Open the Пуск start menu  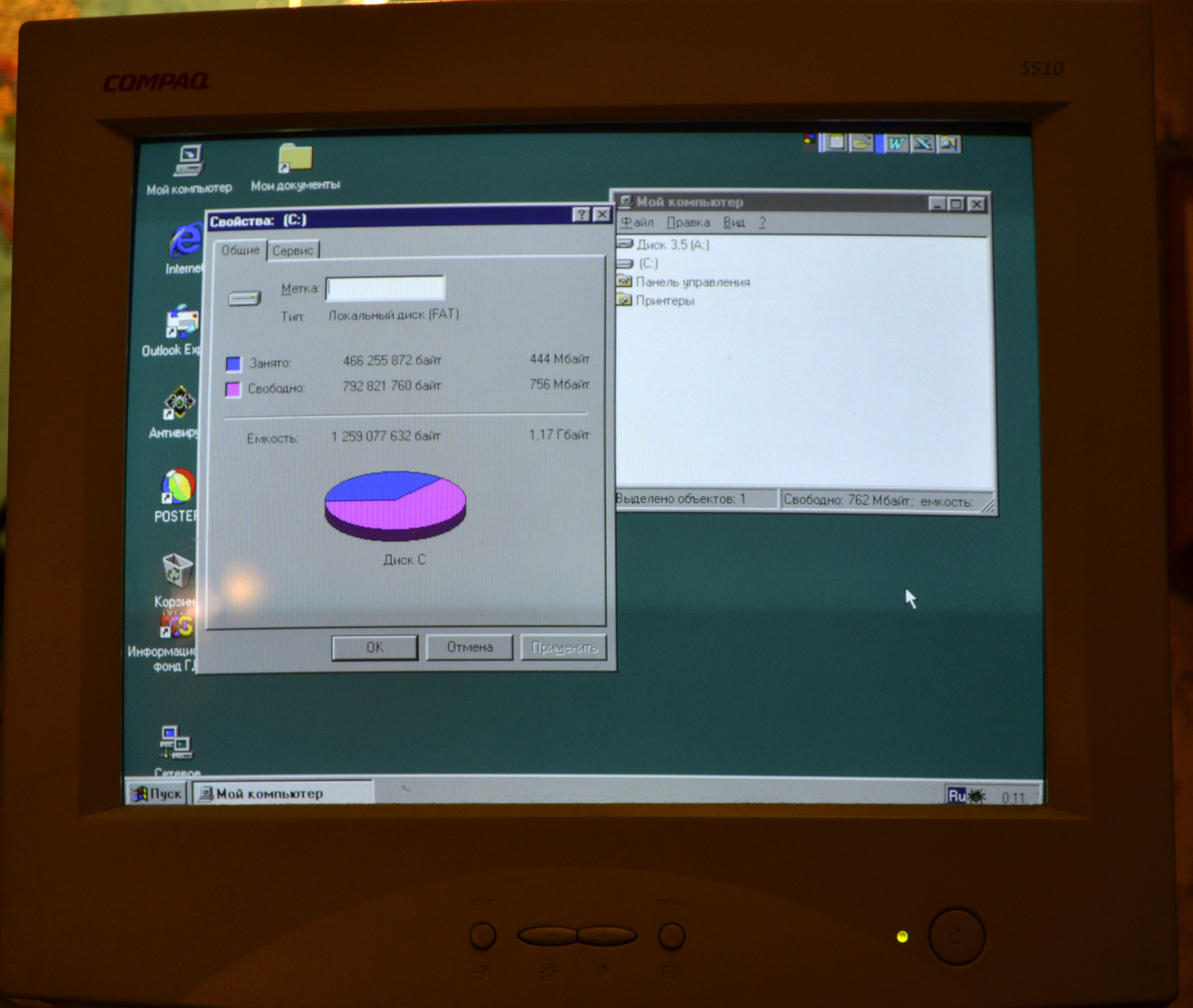click(x=156, y=794)
